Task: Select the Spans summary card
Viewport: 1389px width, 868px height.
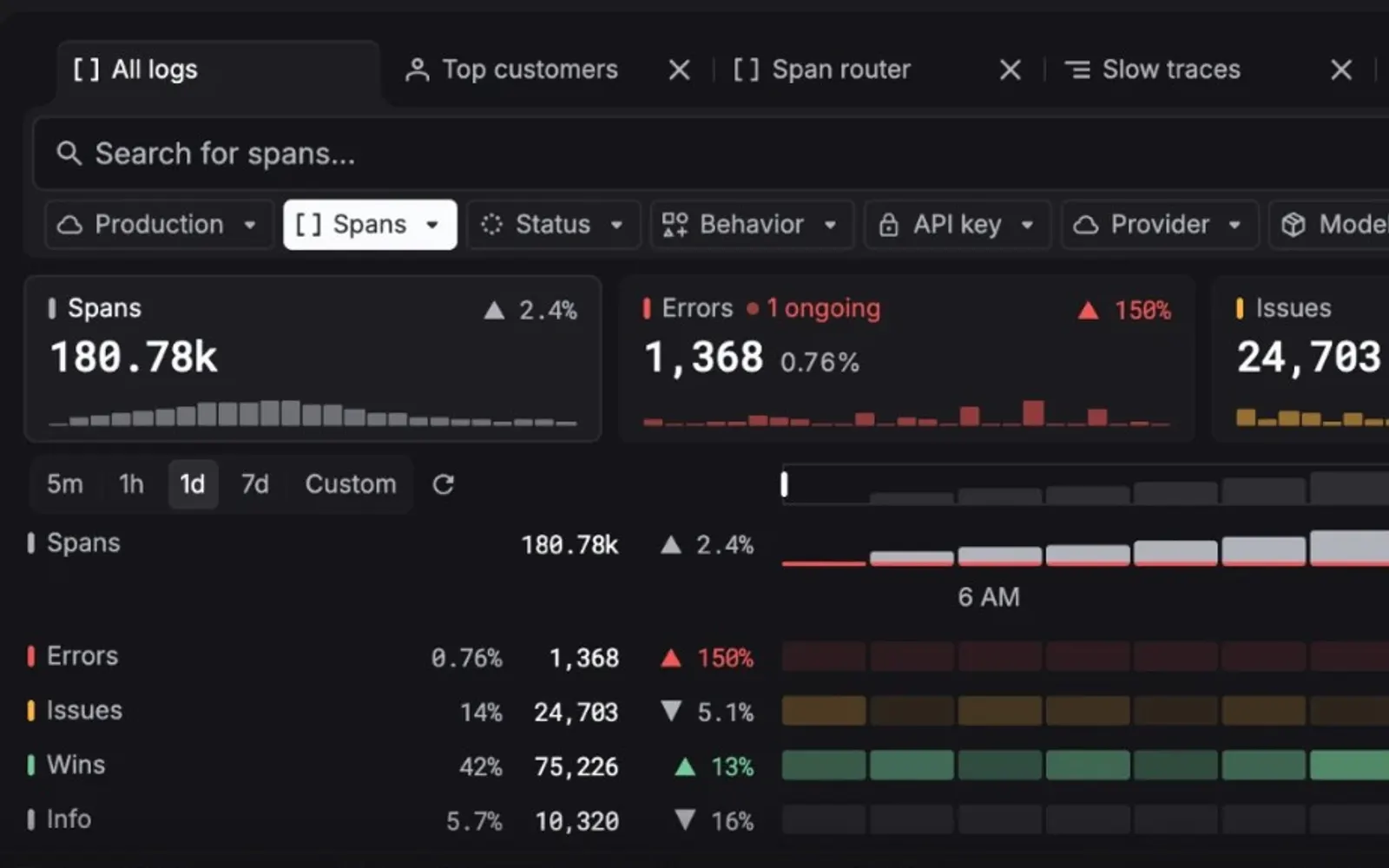Action: (x=313, y=358)
